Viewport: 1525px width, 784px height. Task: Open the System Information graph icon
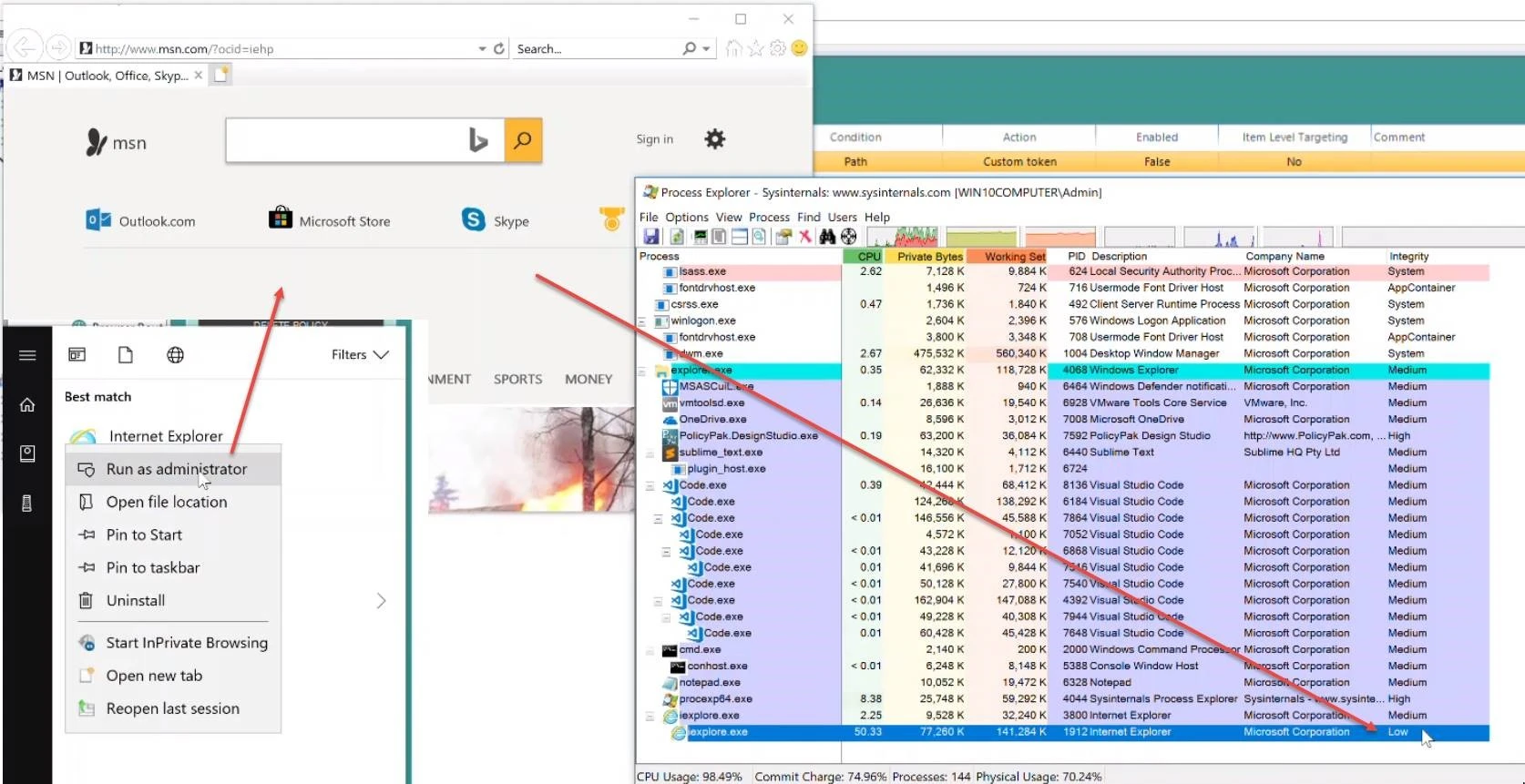pos(700,237)
